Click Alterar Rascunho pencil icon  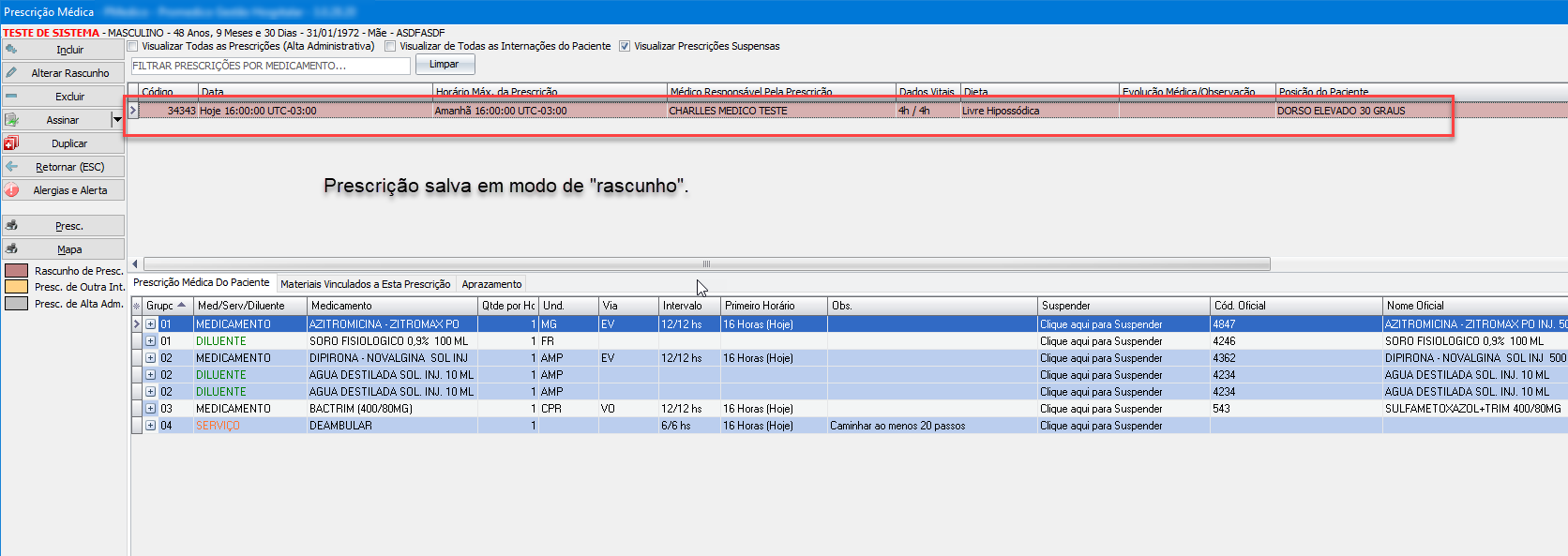pos(11,72)
